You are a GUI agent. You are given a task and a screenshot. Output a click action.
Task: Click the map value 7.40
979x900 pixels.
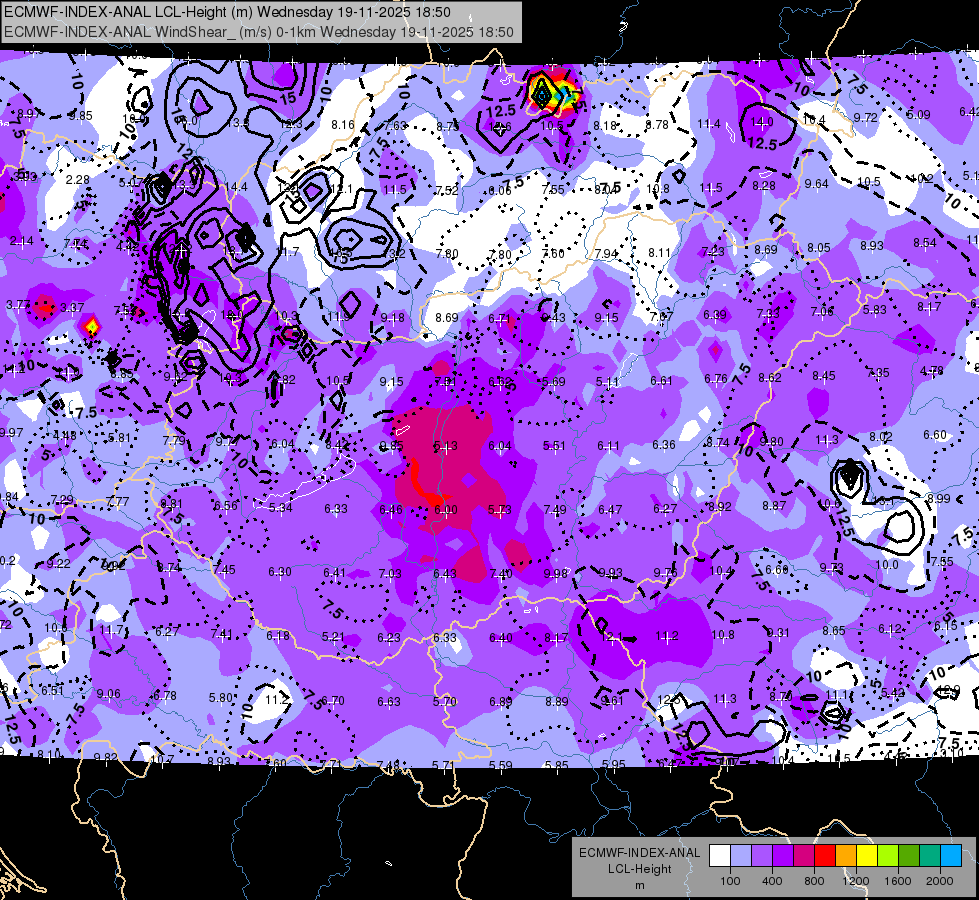501,573
